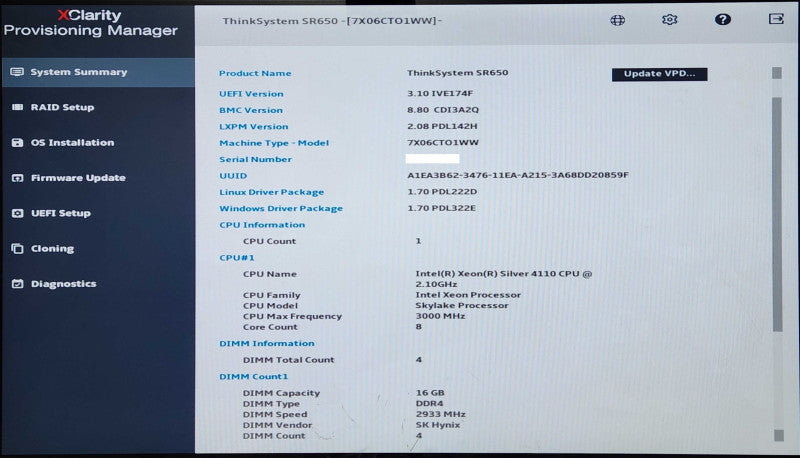Image resolution: width=800 pixels, height=458 pixels.
Task: Click the Update VPD... button
Action: pyautogui.click(x=659, y=74)
